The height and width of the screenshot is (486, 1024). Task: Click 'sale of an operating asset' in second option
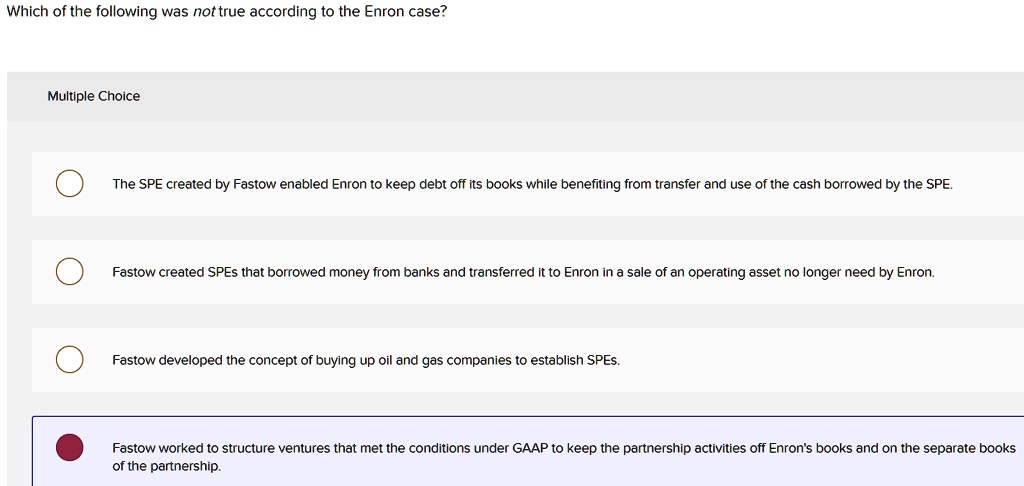tap(702, 272)
